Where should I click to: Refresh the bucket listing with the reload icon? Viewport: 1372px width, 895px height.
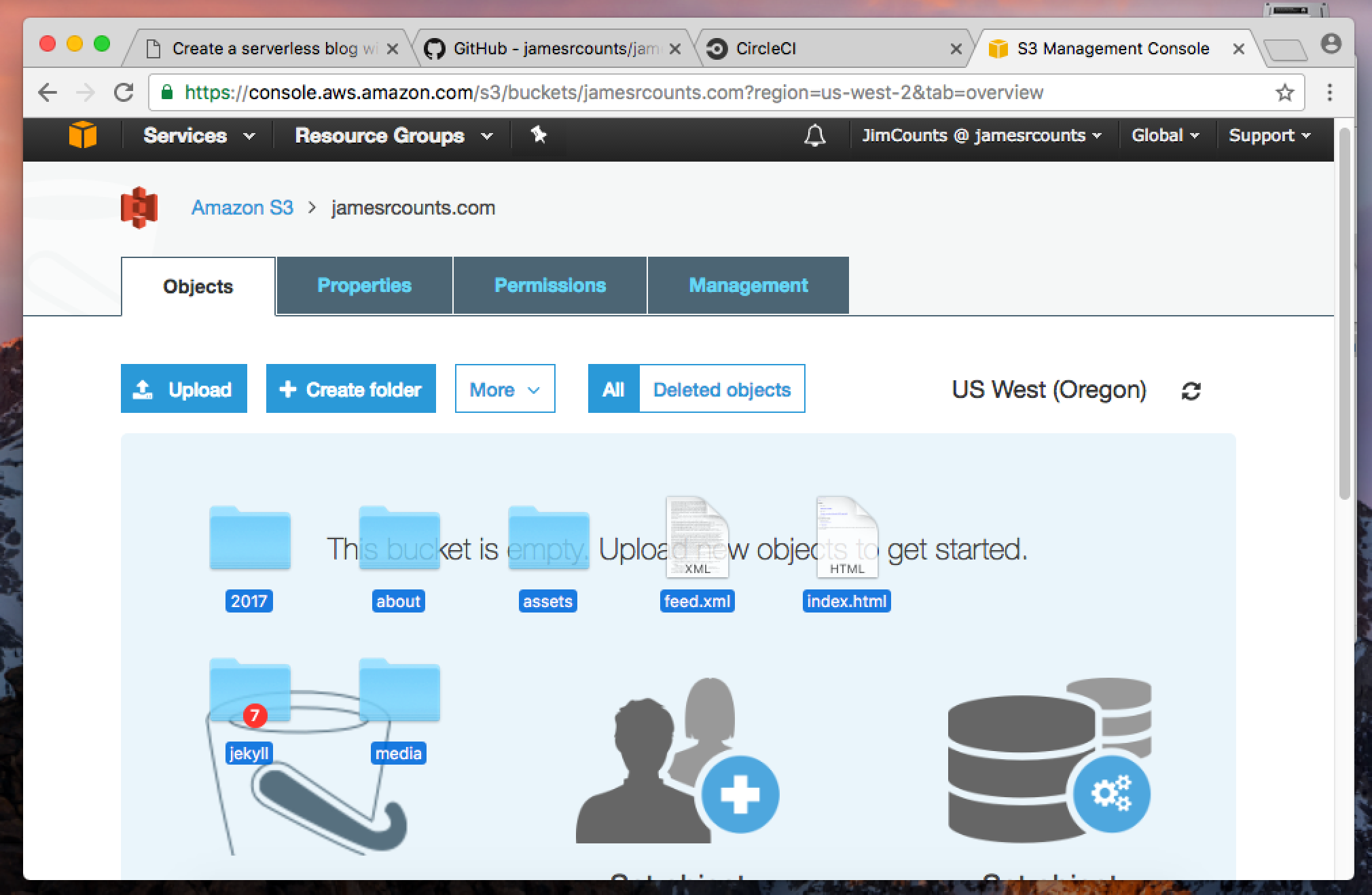(1191, 390)
